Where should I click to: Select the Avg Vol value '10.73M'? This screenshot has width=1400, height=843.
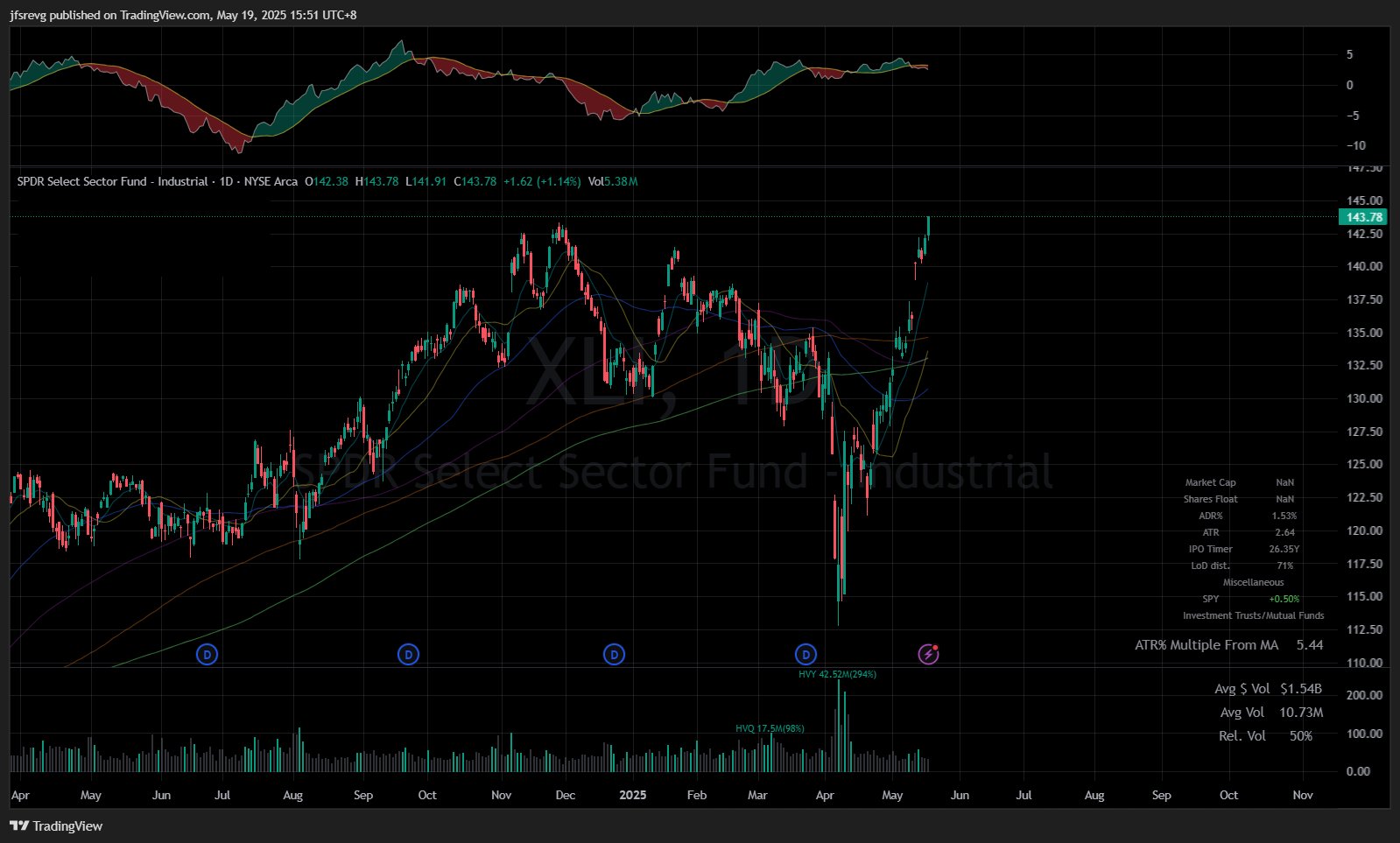(x=1301, y=713)
